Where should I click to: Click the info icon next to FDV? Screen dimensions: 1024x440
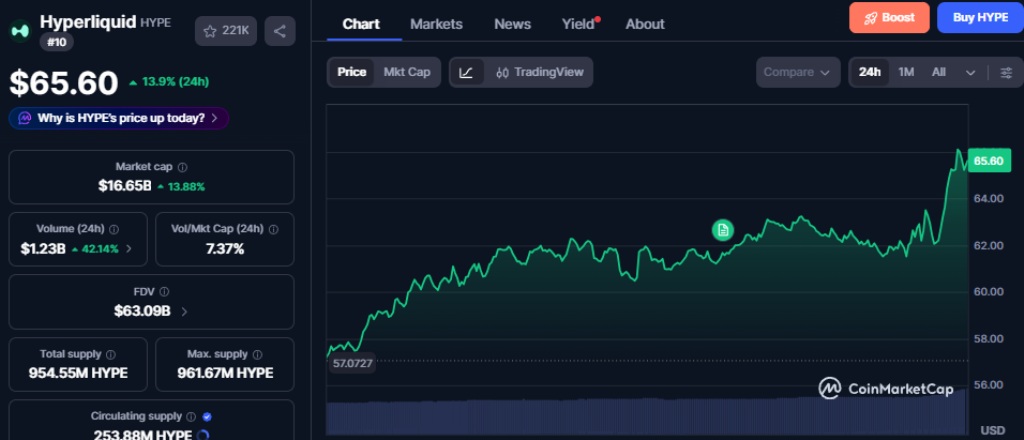165,292
